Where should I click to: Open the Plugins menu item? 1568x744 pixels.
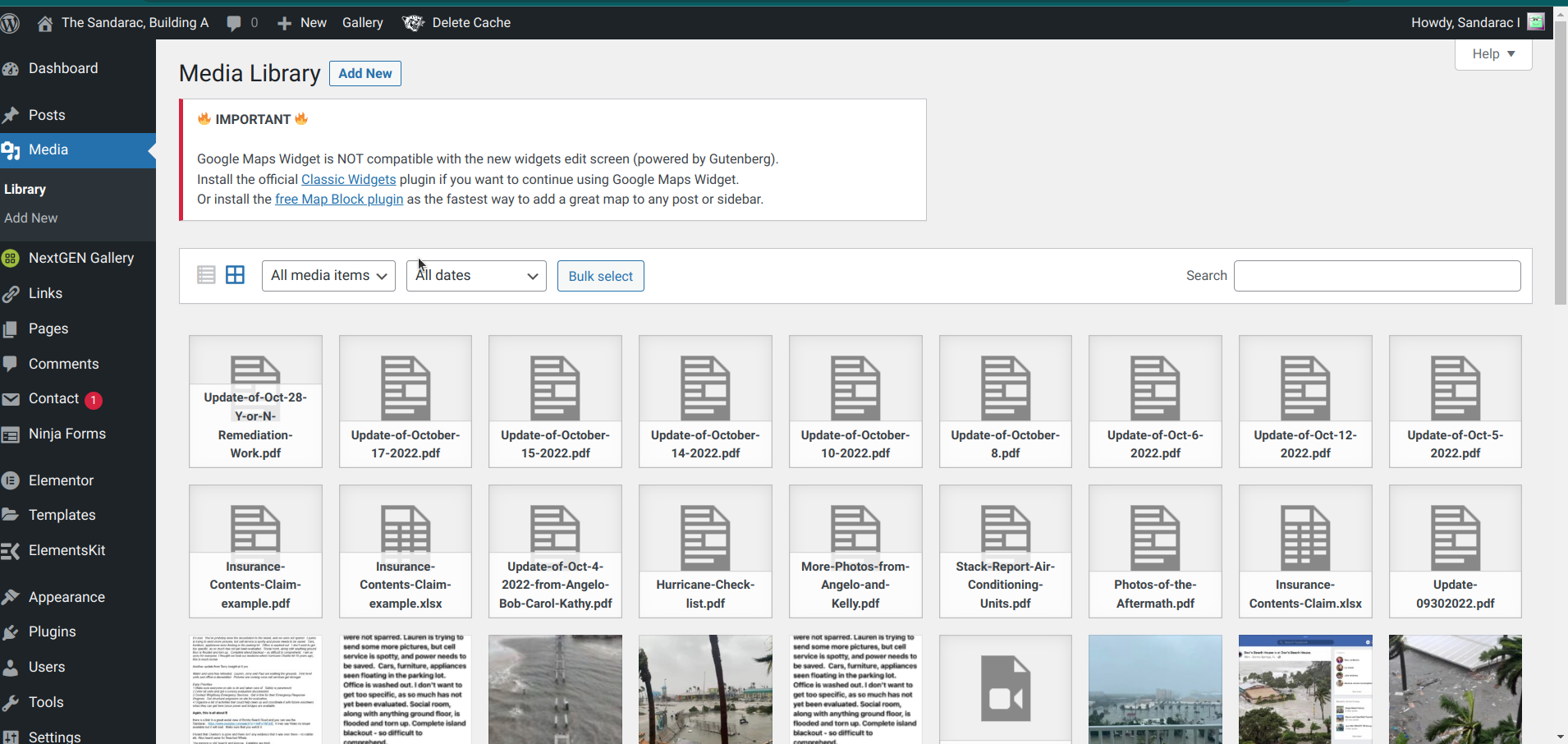pos(52,631)
